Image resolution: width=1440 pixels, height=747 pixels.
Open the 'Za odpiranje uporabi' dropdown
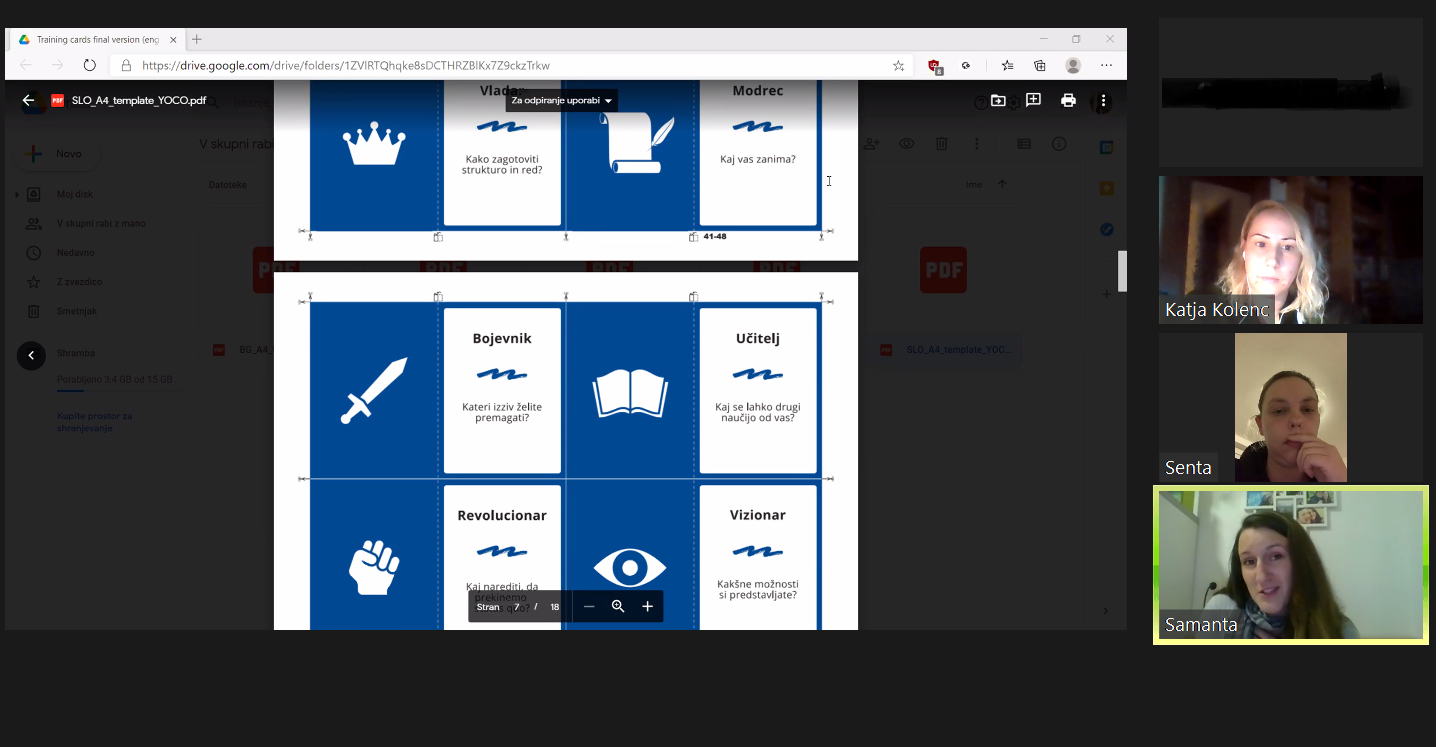pos(561,100)
